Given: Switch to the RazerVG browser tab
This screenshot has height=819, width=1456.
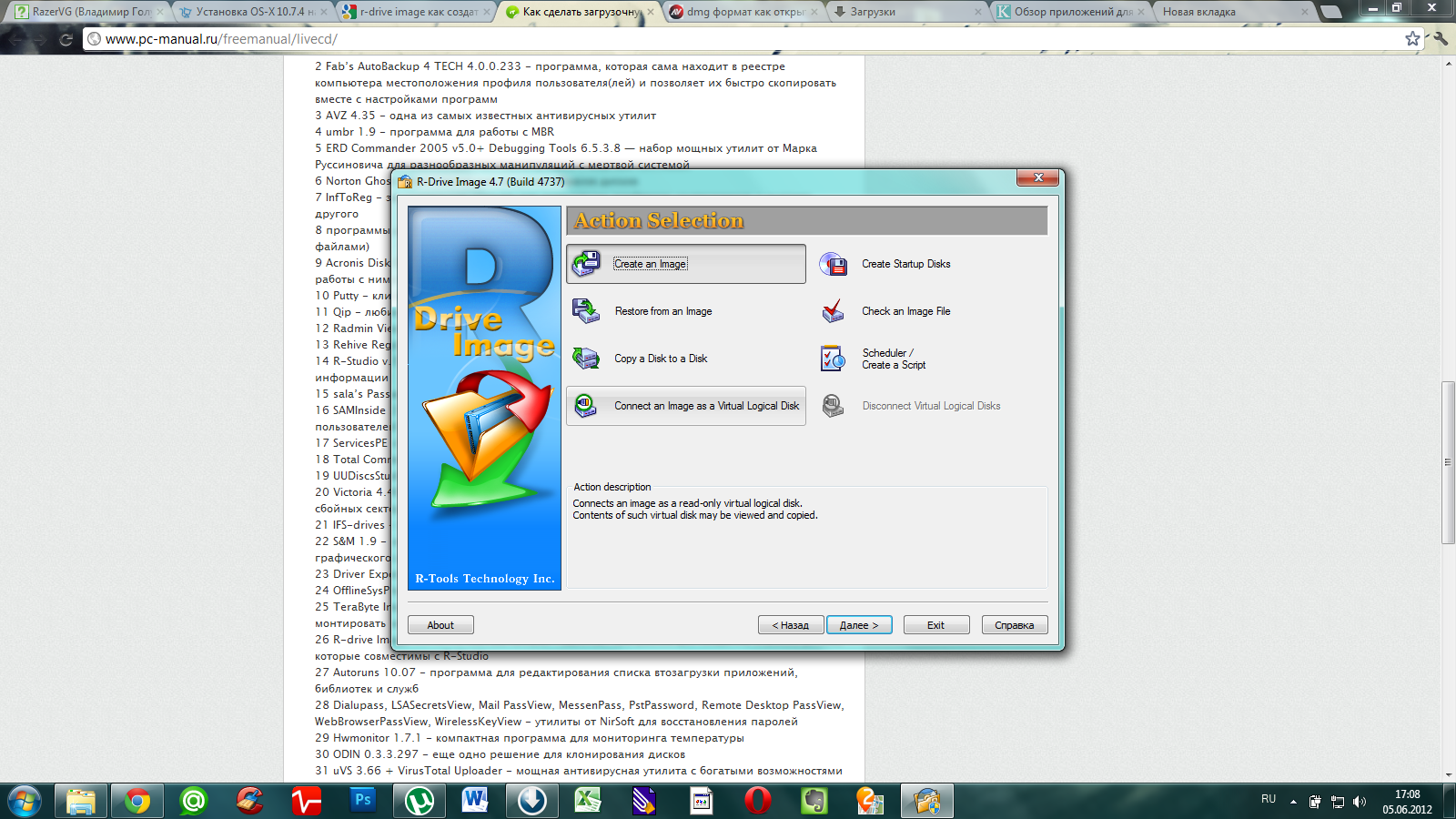Looking at the screenshot, I should [x=89, y=12].
